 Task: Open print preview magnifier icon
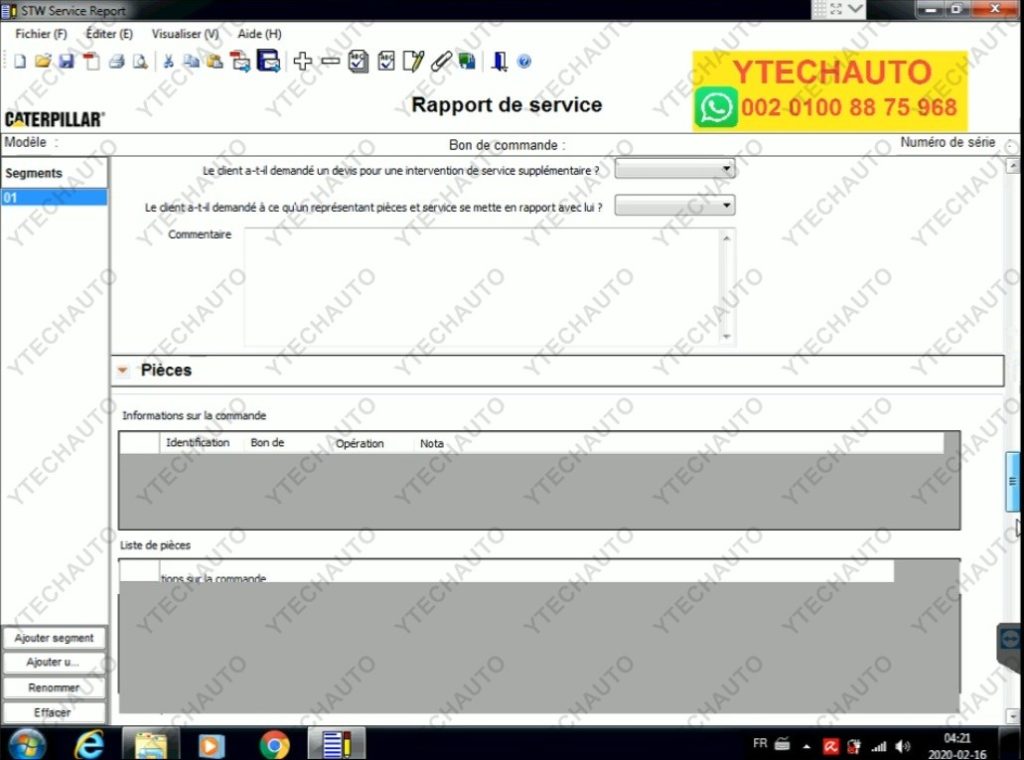pos(140,61)
